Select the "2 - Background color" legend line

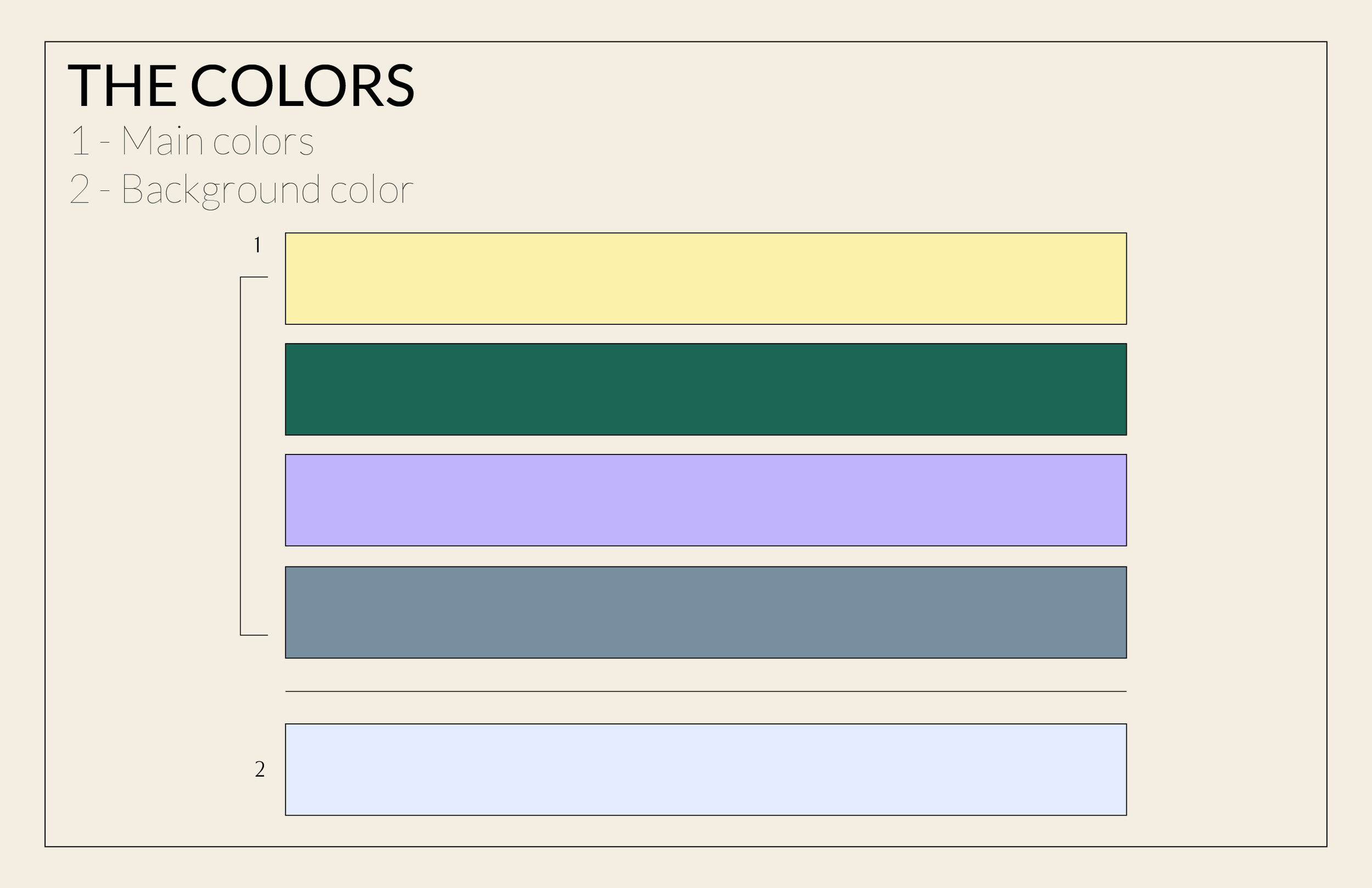pyautogui.click(x=241, y=189)
